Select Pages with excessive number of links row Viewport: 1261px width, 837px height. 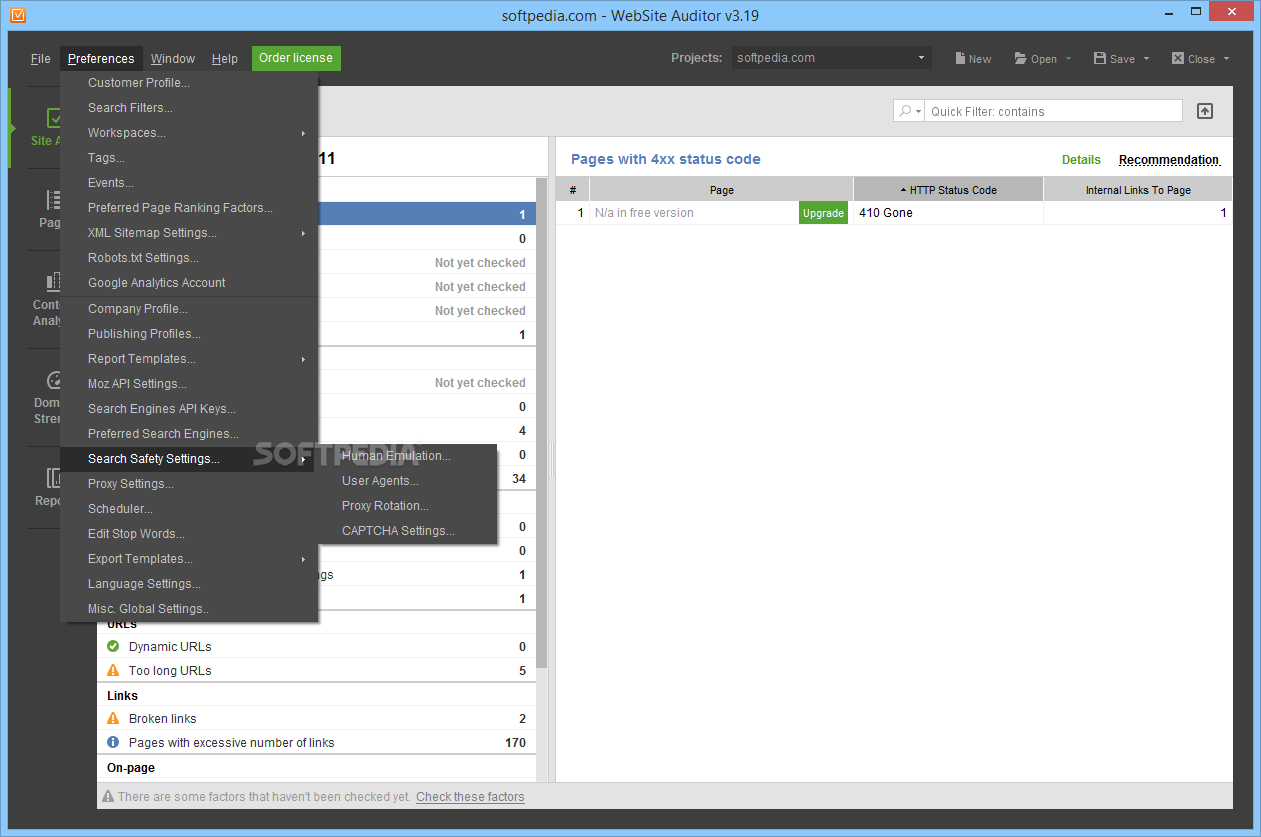[x=317, y=743]
